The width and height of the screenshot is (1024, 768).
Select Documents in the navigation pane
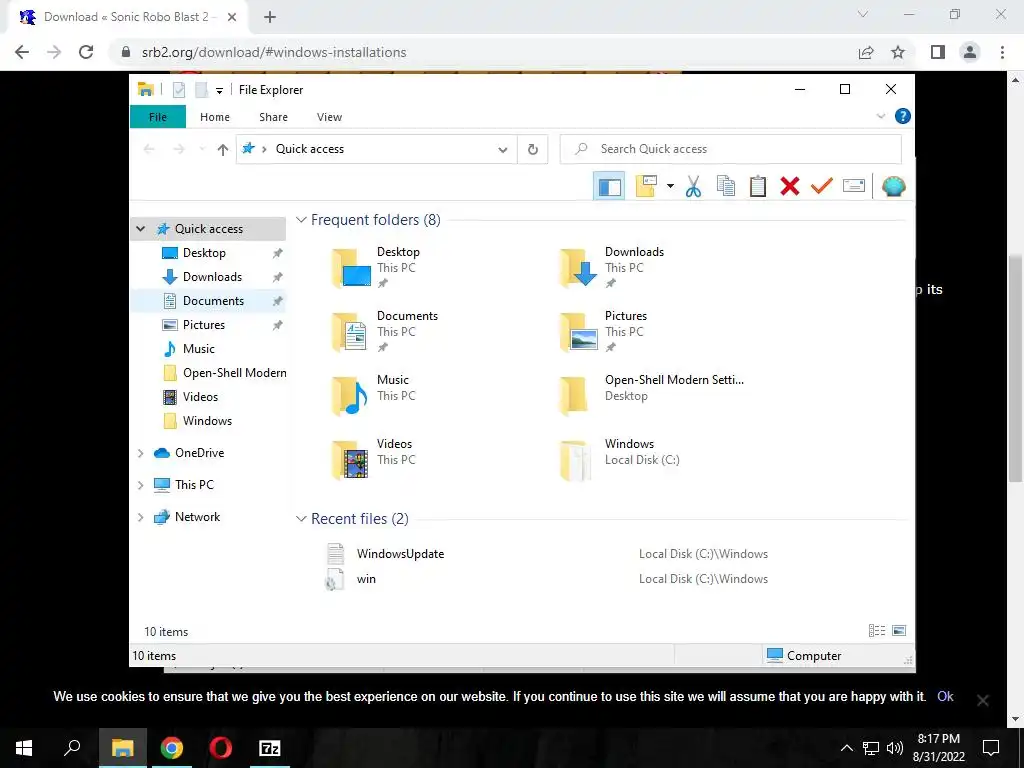click(x=213, y=301)
